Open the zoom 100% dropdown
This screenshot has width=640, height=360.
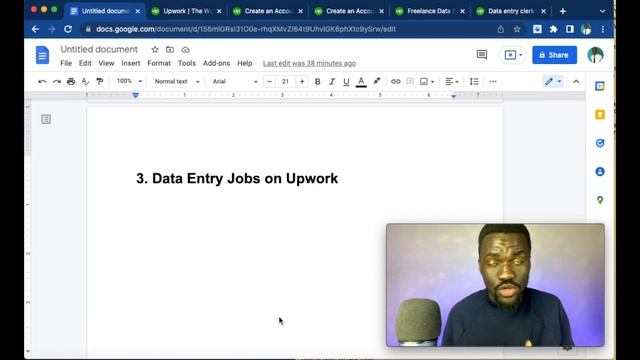point(129,81)
